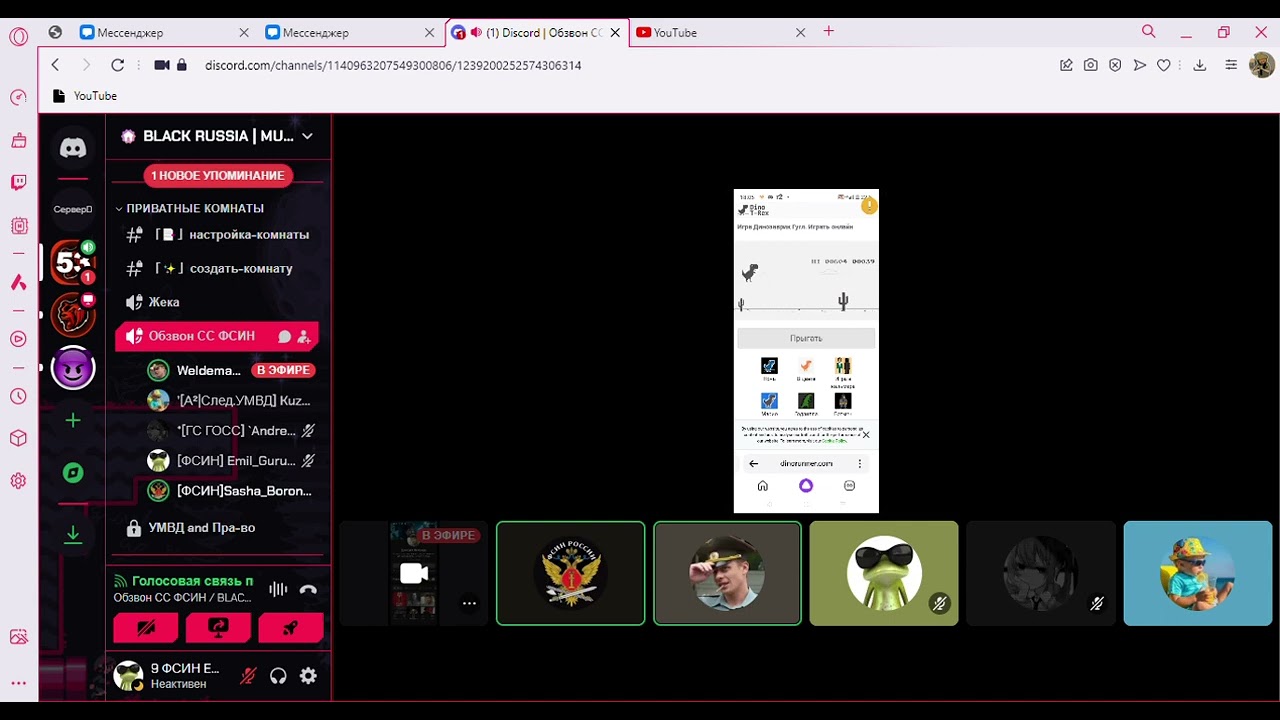Open the purple devil emoji server
1280x720 pixels.
click(73, 369)
